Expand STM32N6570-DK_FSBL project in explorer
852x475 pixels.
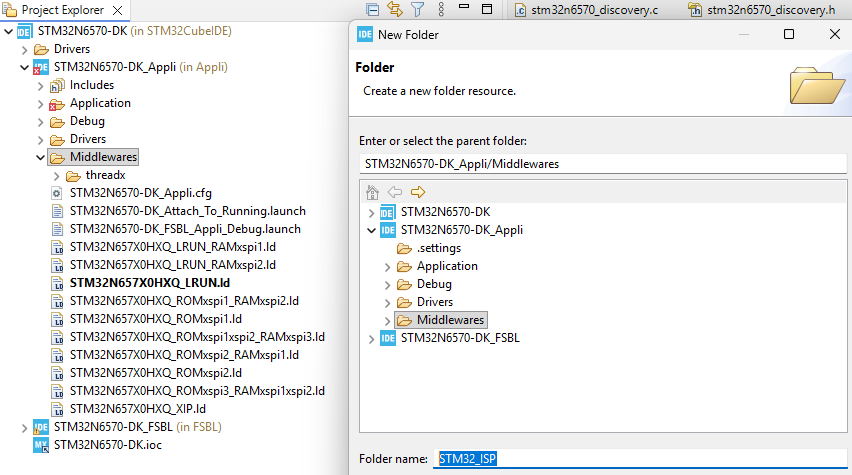pos(24,428)
